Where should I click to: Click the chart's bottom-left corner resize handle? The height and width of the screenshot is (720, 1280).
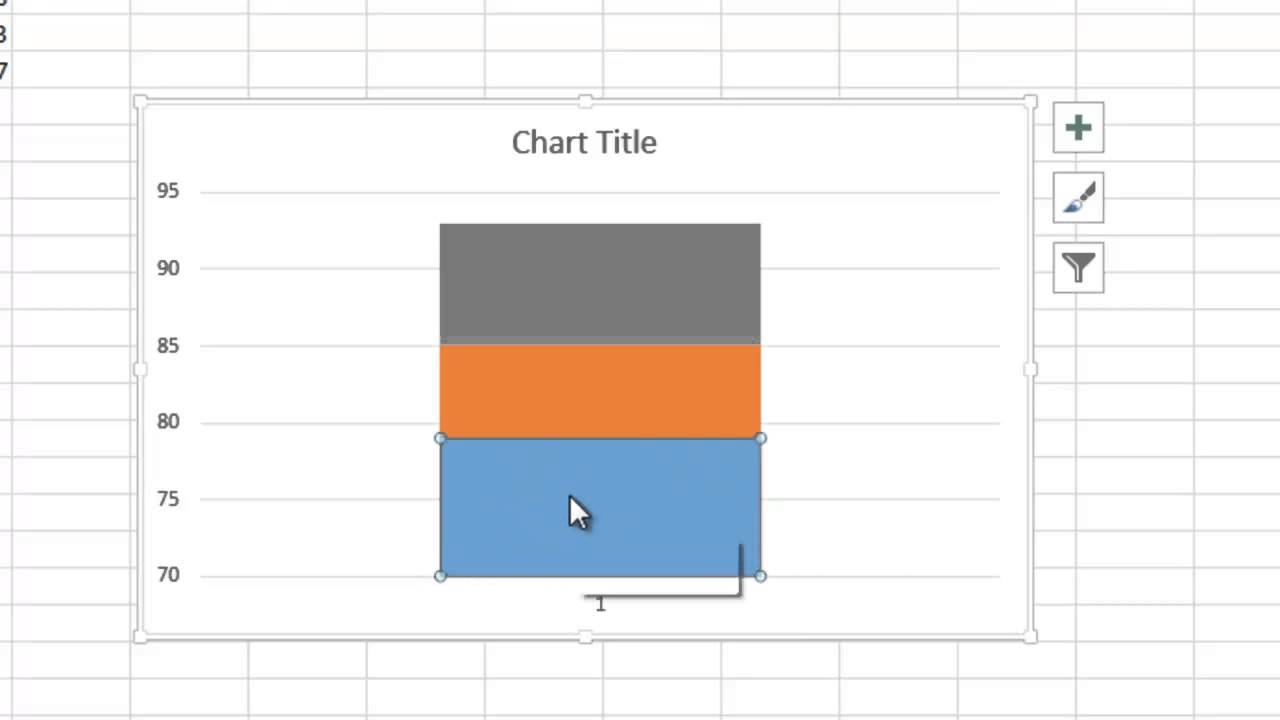140,636
